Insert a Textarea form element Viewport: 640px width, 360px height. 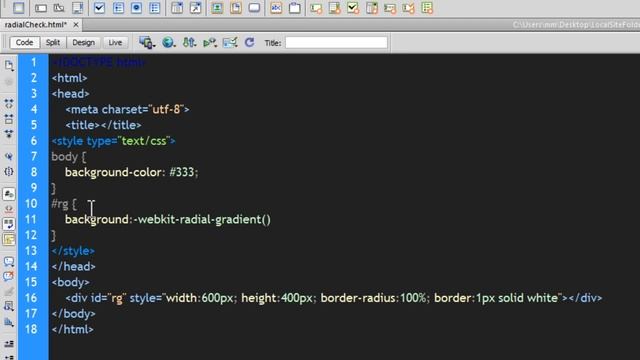pos(77,8)
